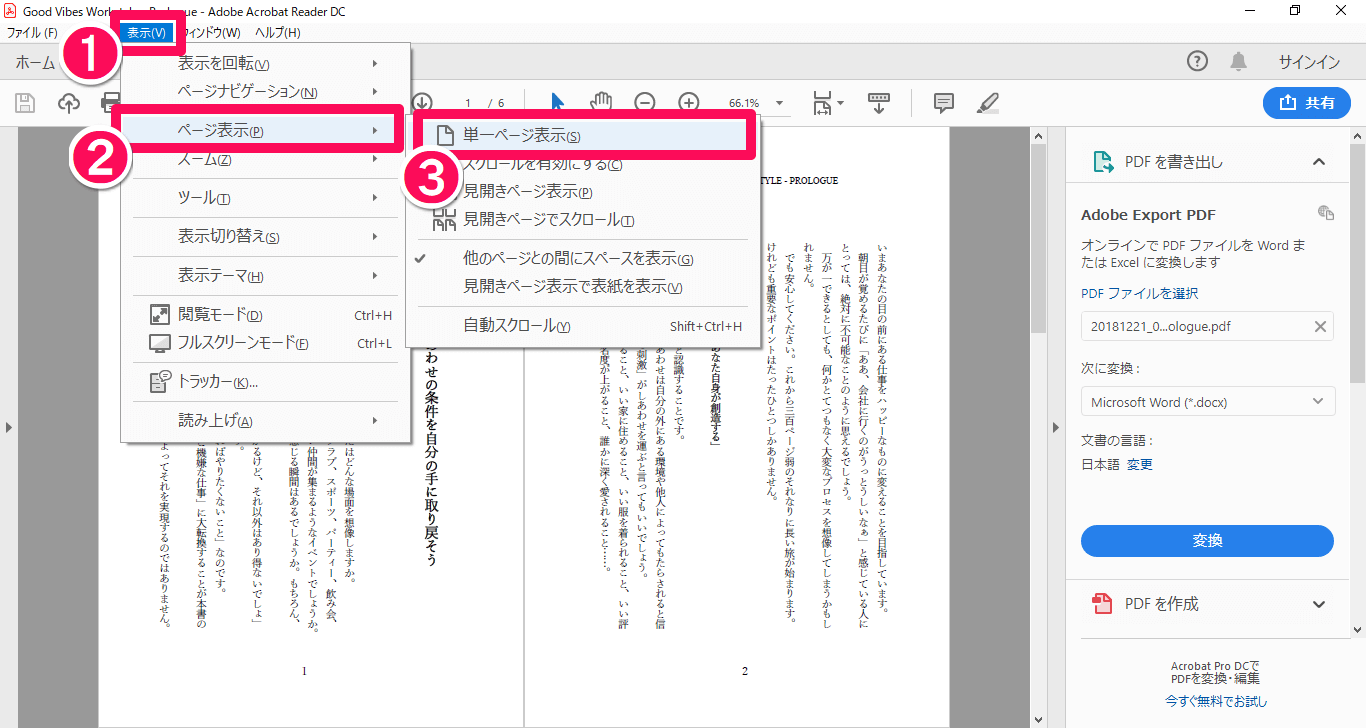Click the 66.1% zoom value field

(x=743, y=103)
